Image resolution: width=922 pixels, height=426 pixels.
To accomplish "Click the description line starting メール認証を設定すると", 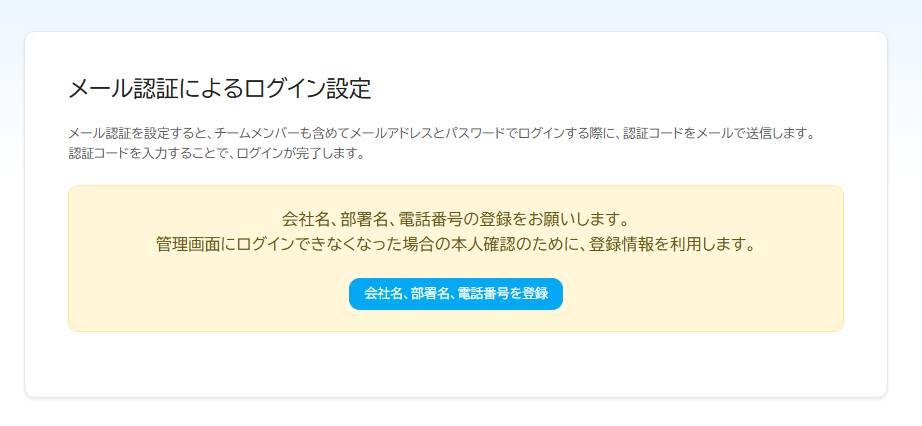I will click(x=441, y=133).
